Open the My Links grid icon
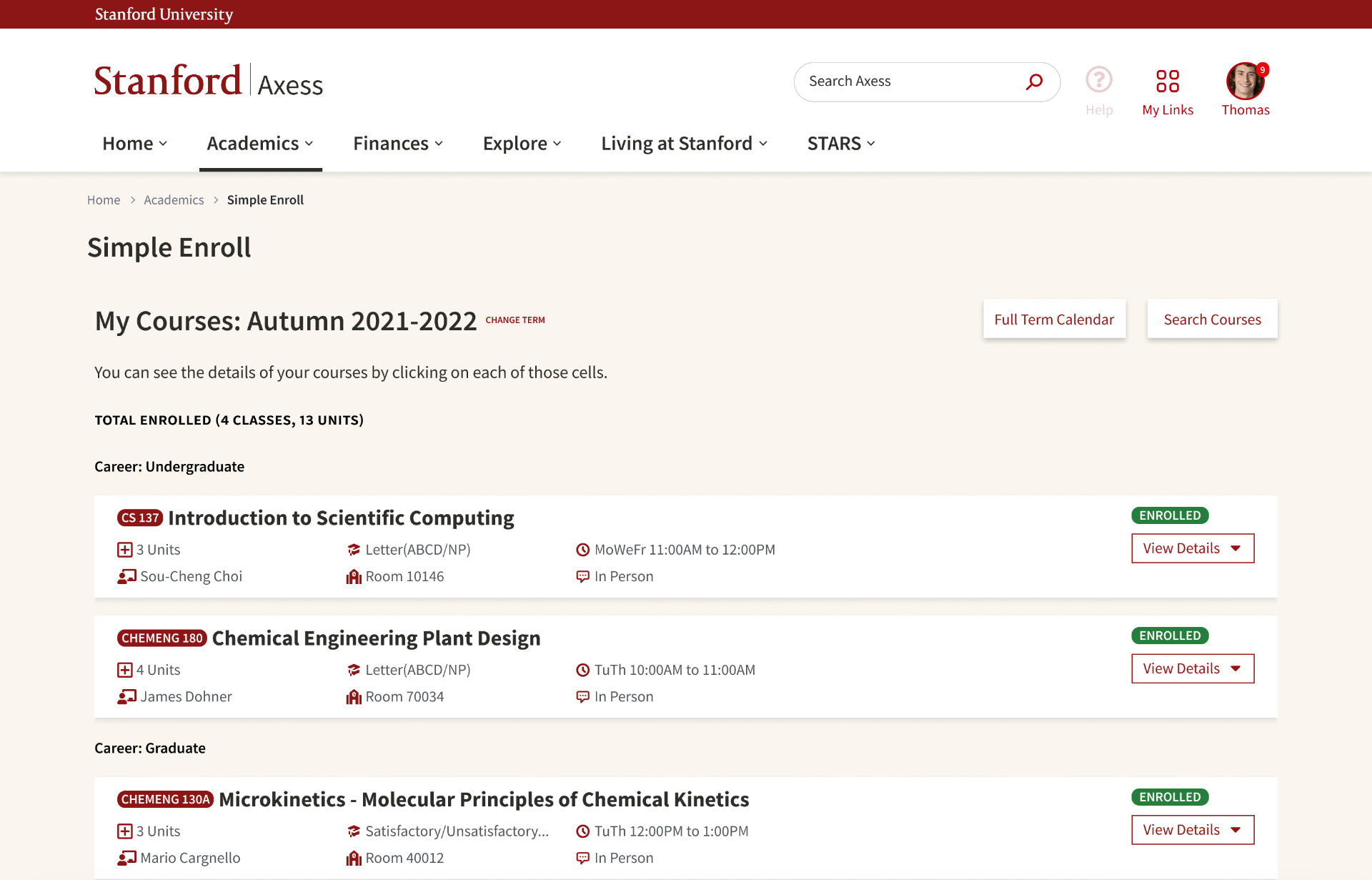The height and width of the screenshot is (880, 1372). point(1168,81)
